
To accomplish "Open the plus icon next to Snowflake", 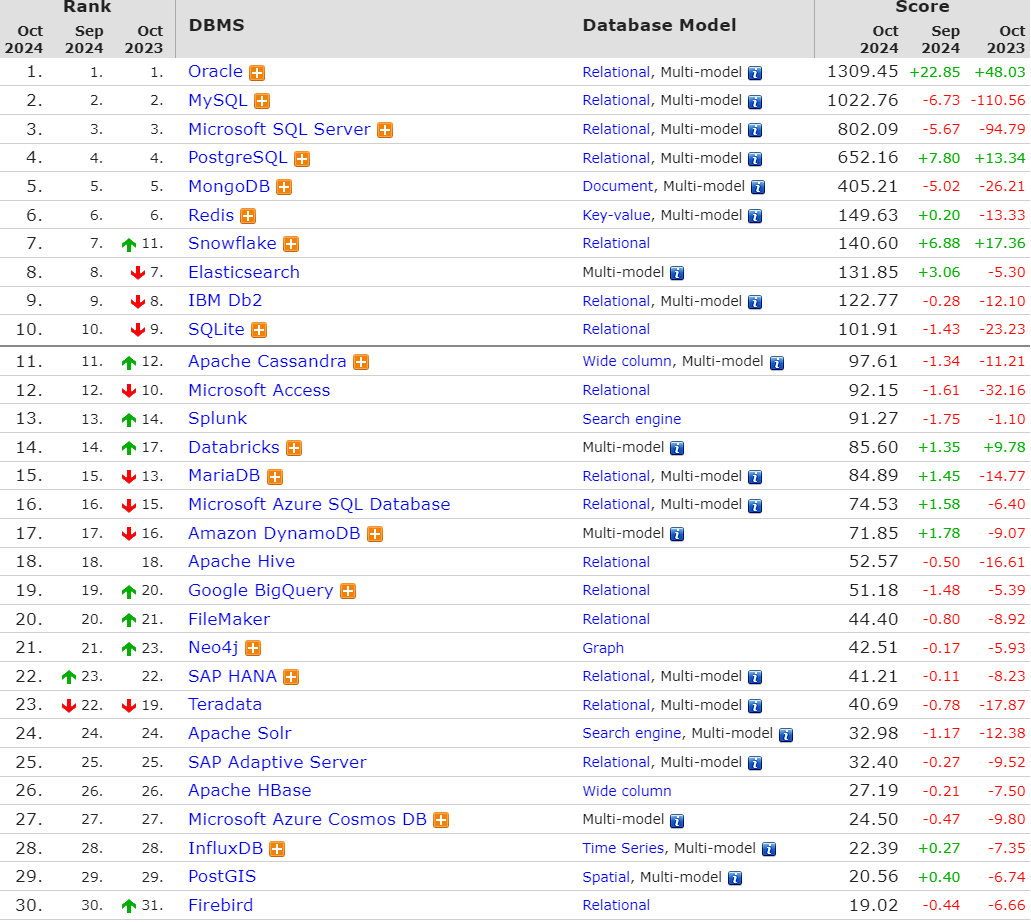I will coord(291,245).
